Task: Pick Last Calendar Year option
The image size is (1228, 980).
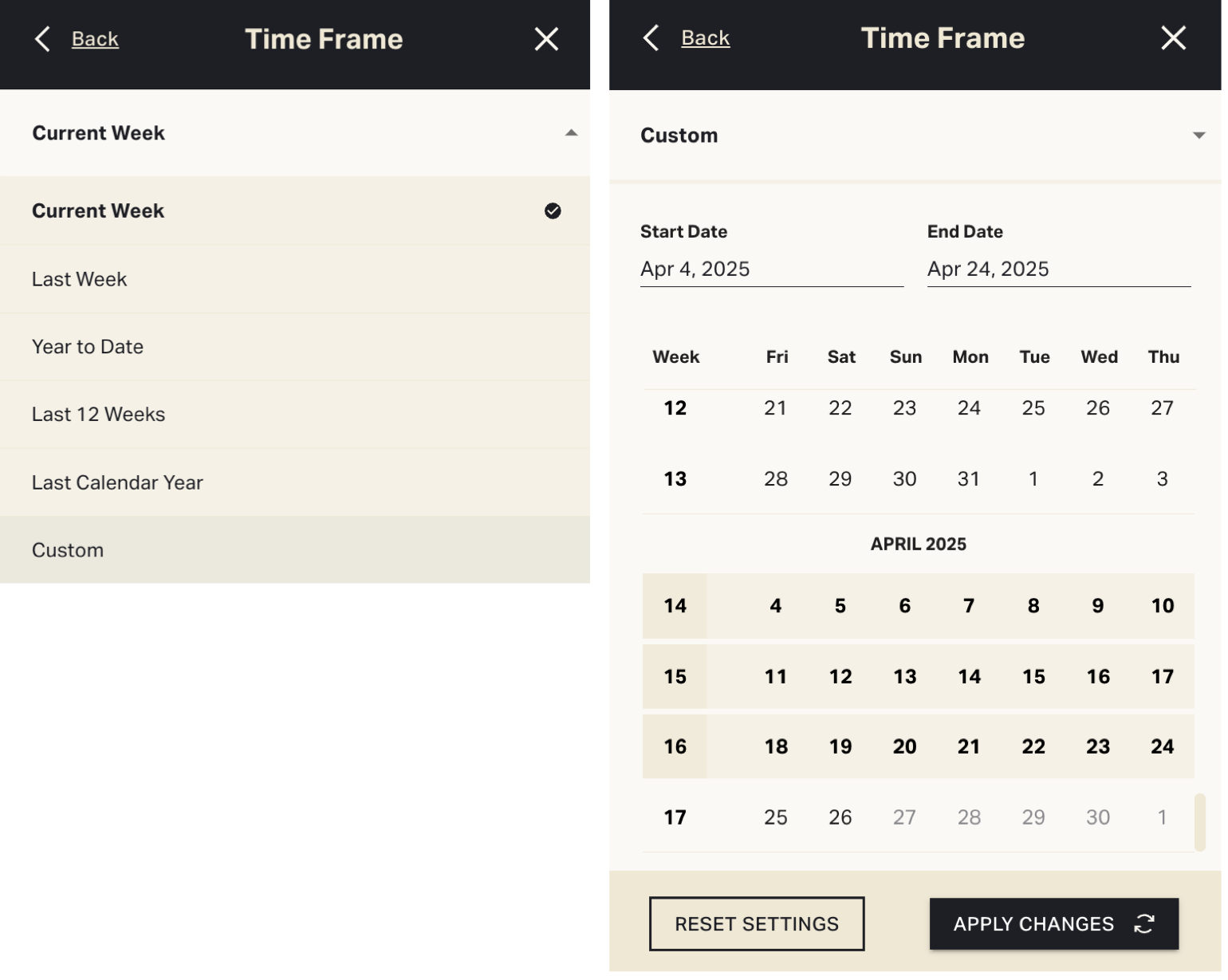Action: [117, 482]
